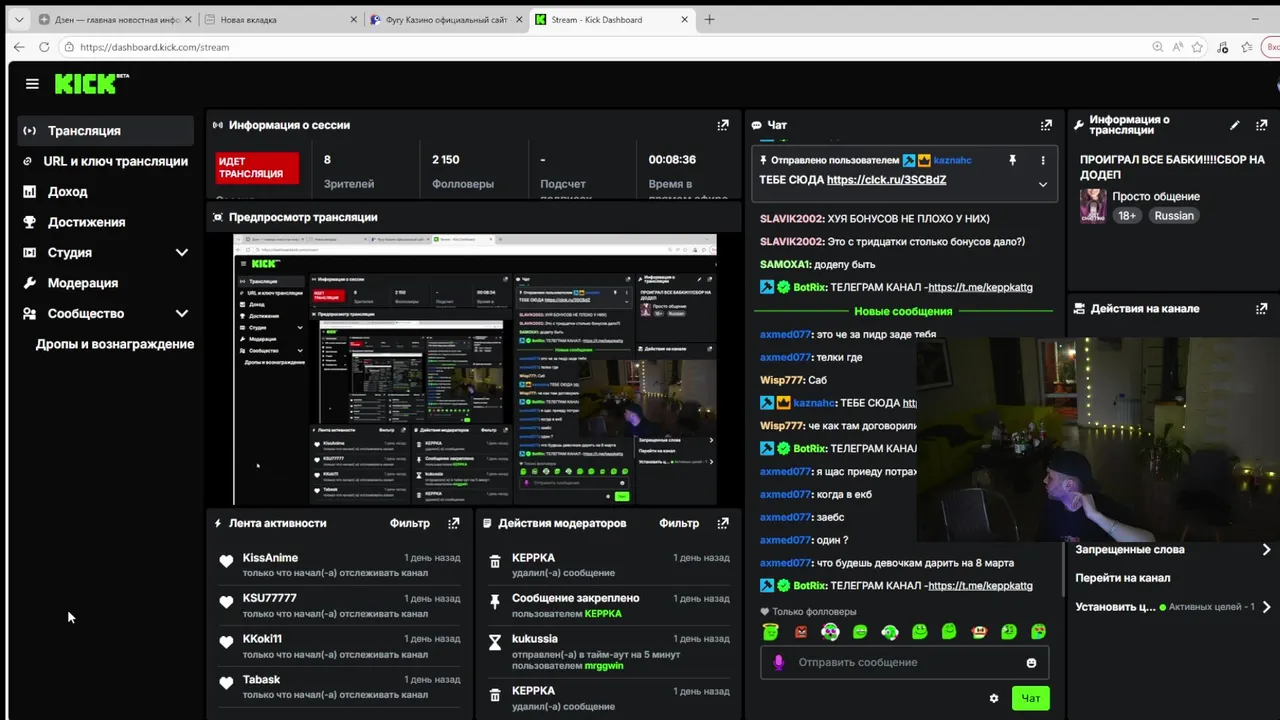Click the 18+ tag
The height and width of the screenshot is (720, 1280).
(1127, 216)
